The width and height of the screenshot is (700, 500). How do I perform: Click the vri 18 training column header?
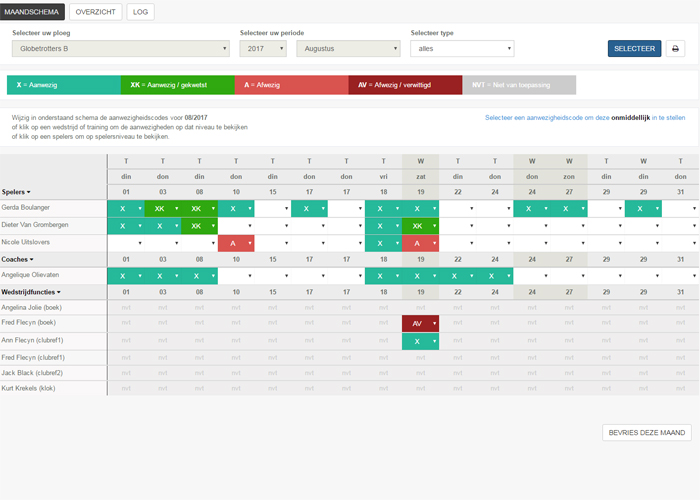(x=383, y=177)
